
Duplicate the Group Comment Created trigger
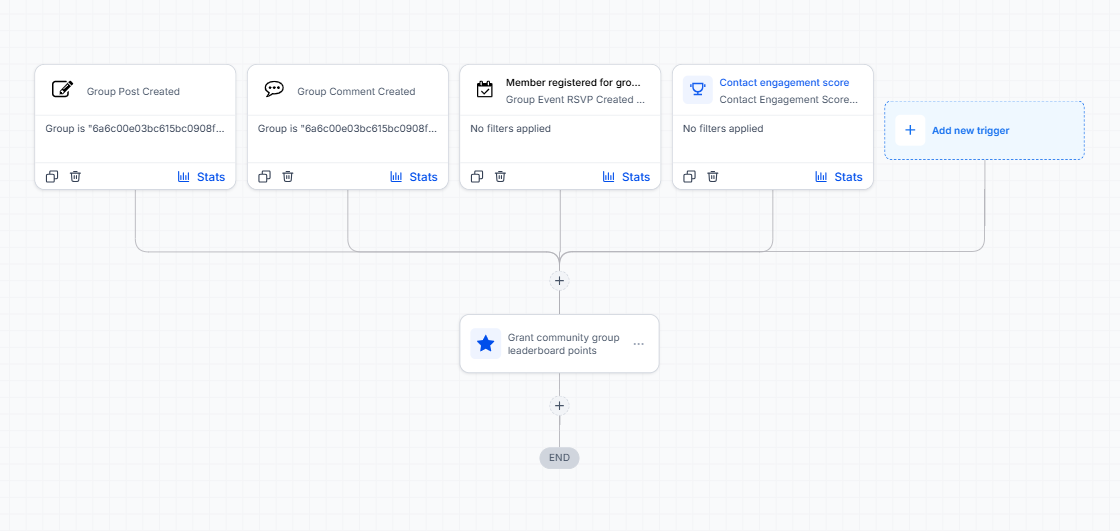click(264, 177)
